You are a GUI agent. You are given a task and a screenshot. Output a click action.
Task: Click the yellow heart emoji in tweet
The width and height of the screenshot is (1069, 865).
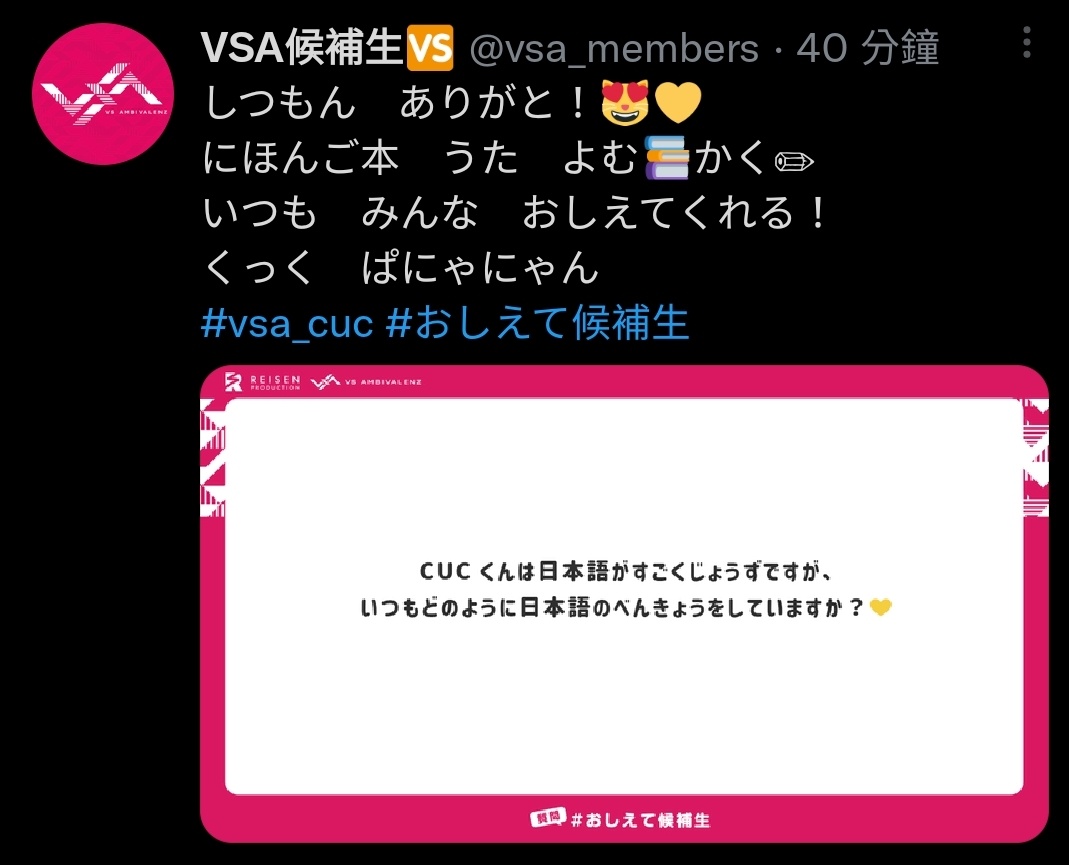pyautogui.click(x=678, y=103)
